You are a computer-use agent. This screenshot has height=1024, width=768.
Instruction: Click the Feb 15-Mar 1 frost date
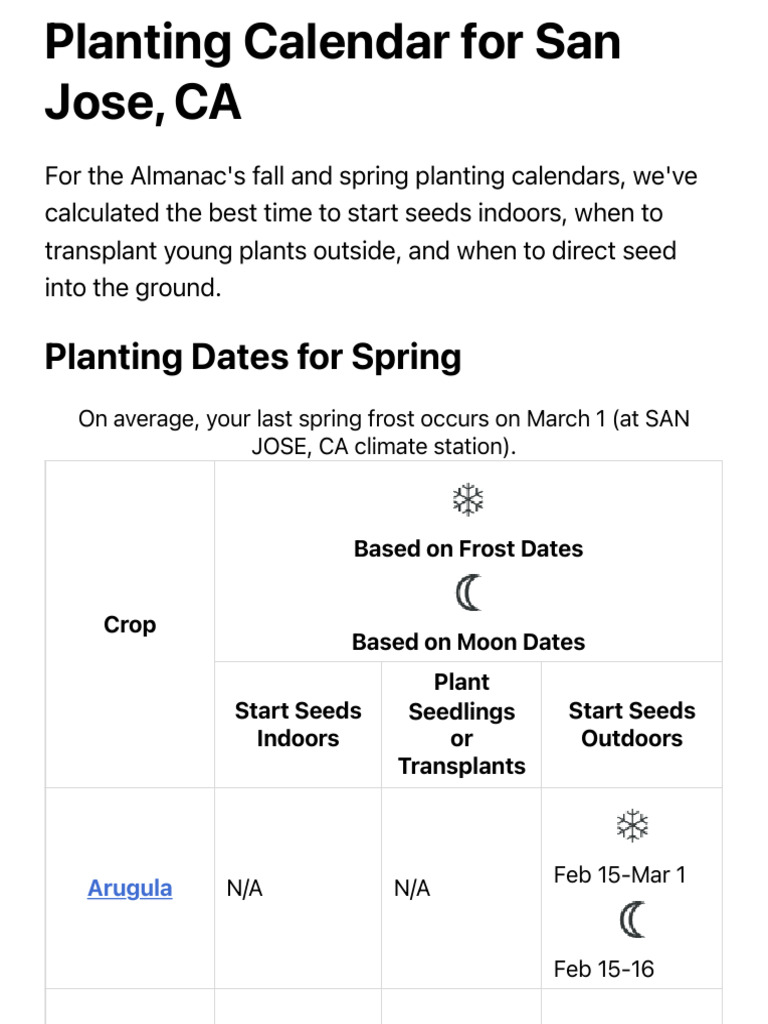(620, 875)
